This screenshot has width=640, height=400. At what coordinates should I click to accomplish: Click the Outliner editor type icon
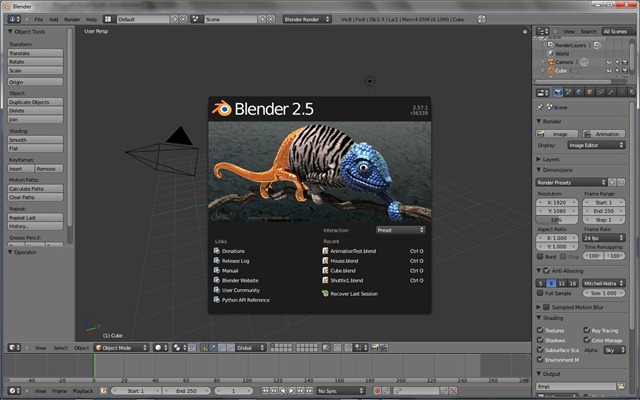[x=542, y=31]
